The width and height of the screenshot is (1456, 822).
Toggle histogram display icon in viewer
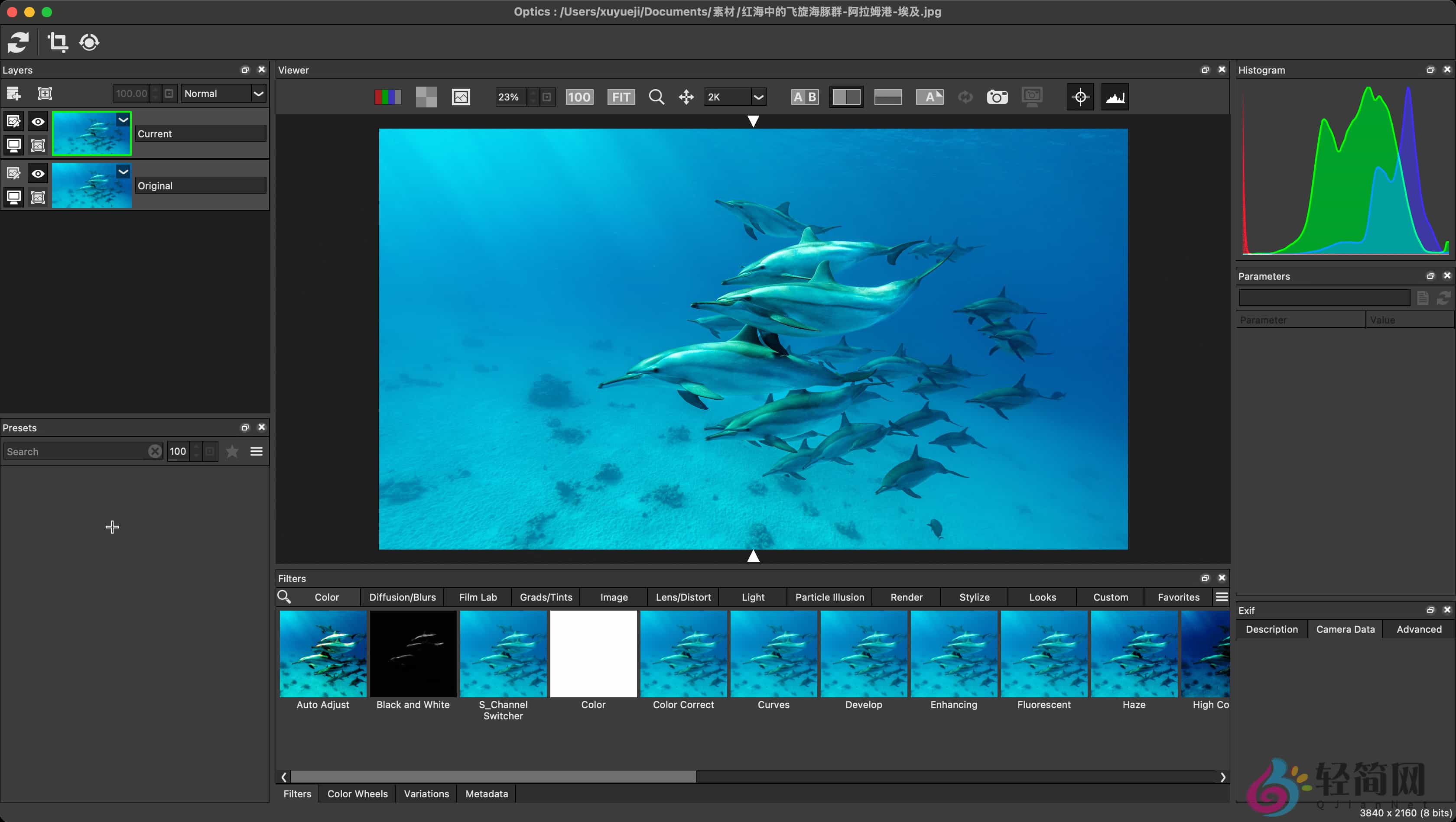pos(1115,97)
